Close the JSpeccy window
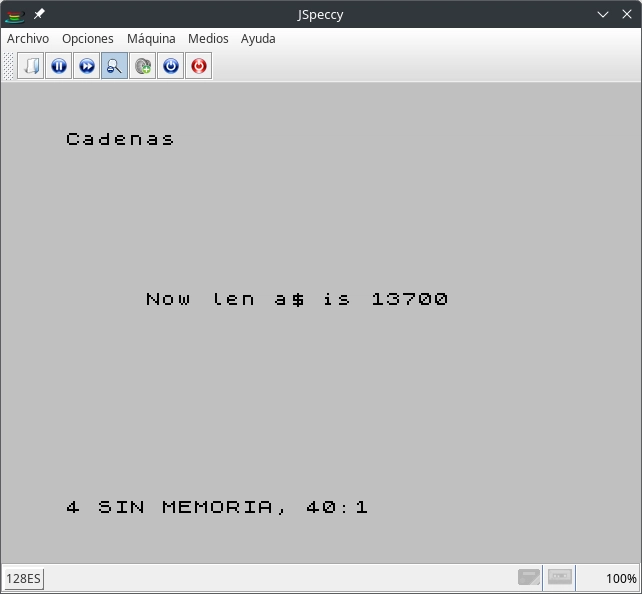The image size is (642, 594). [x=627, y=14]
